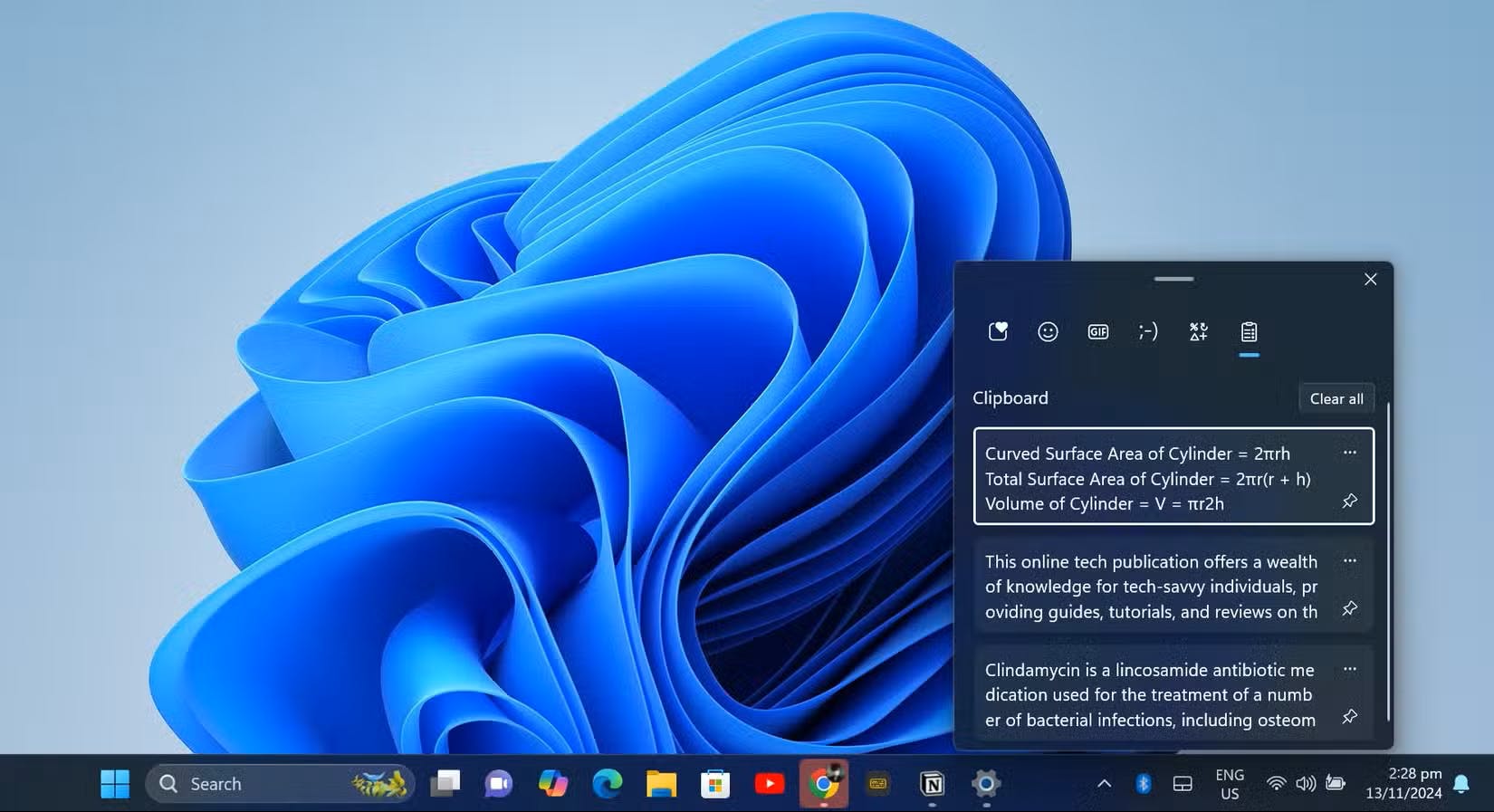Image resolution: width=1494 pixels, height=812 pixels.
Task: Pin the Clindamycin clipboard item
Action: coord(1349,716)
